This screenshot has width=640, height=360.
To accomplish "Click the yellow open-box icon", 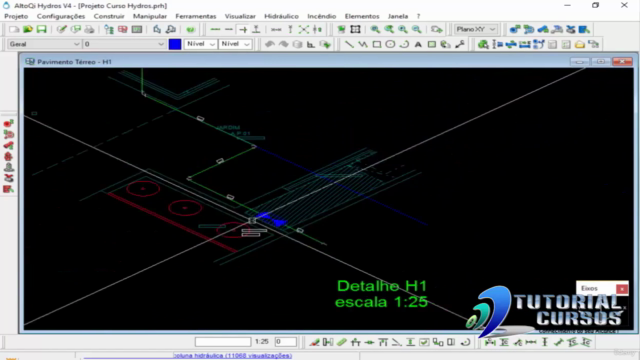I will pos(580,44).
